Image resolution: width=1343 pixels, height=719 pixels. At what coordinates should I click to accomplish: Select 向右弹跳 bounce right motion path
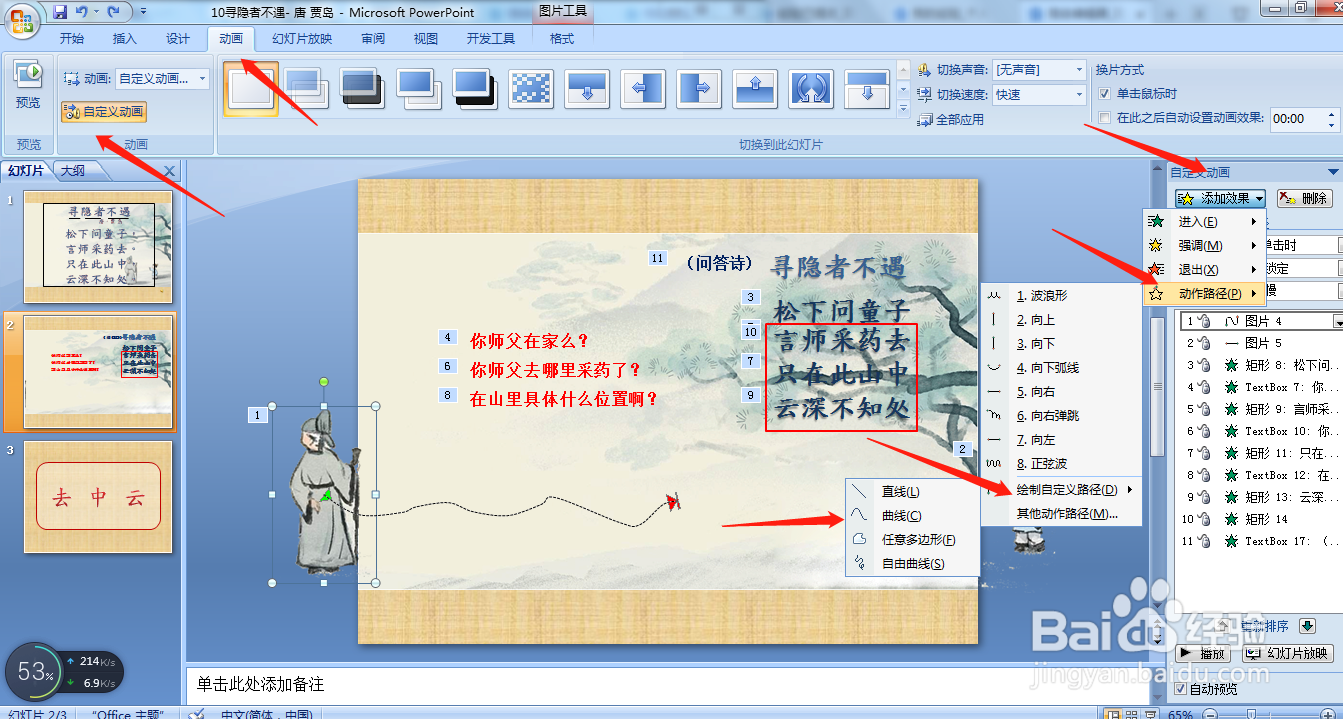(1060, 416)
